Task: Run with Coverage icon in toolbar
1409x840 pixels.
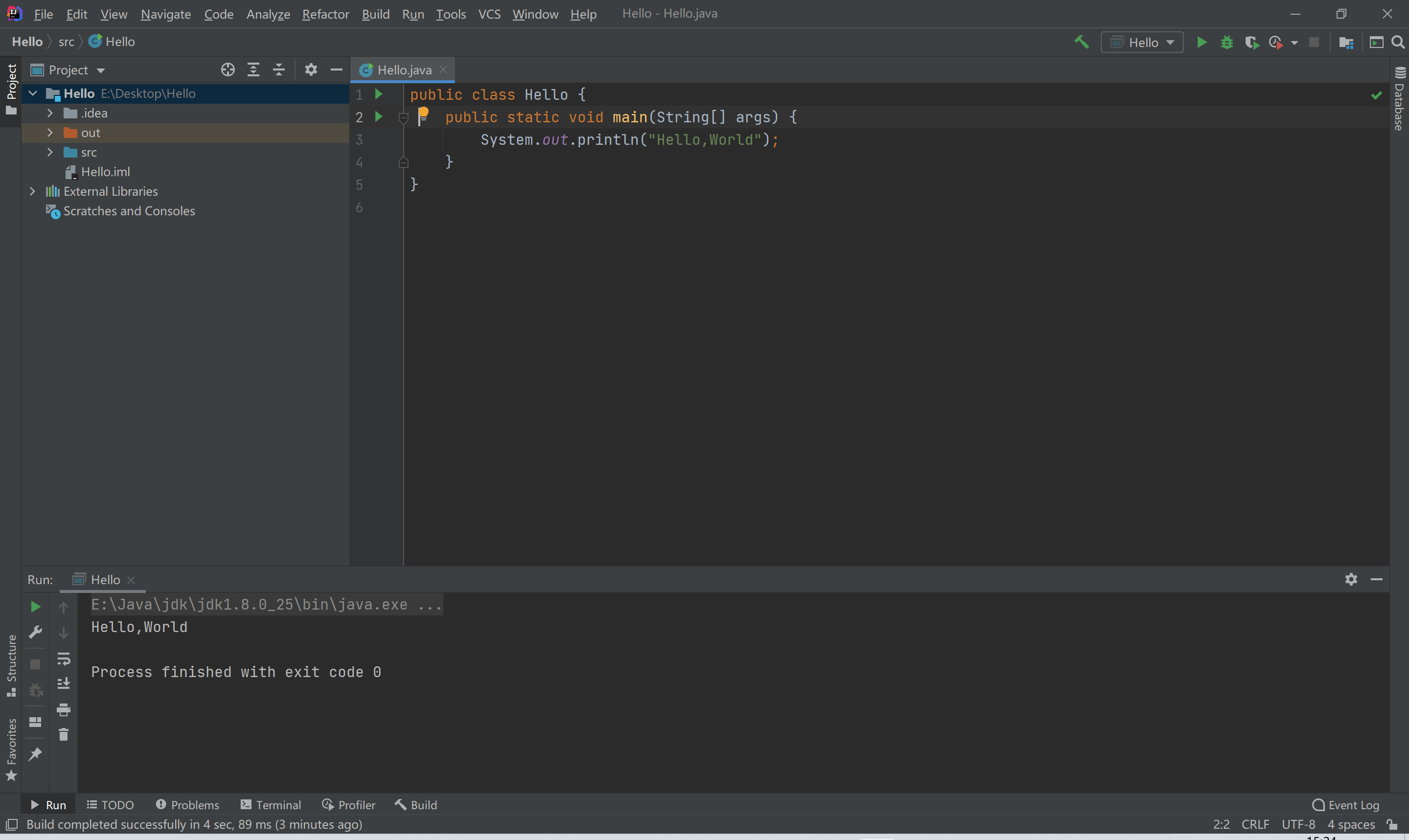Action: (x=1251, y=43)
